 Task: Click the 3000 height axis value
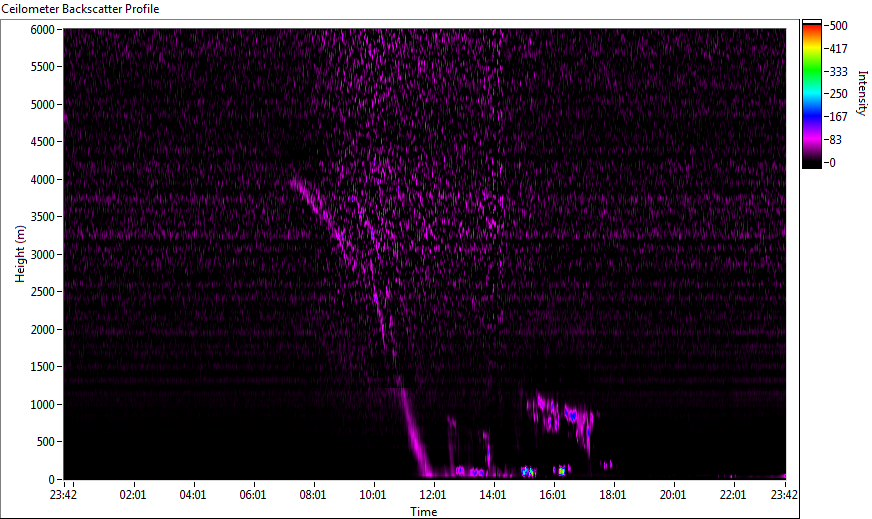pos(42,255)
